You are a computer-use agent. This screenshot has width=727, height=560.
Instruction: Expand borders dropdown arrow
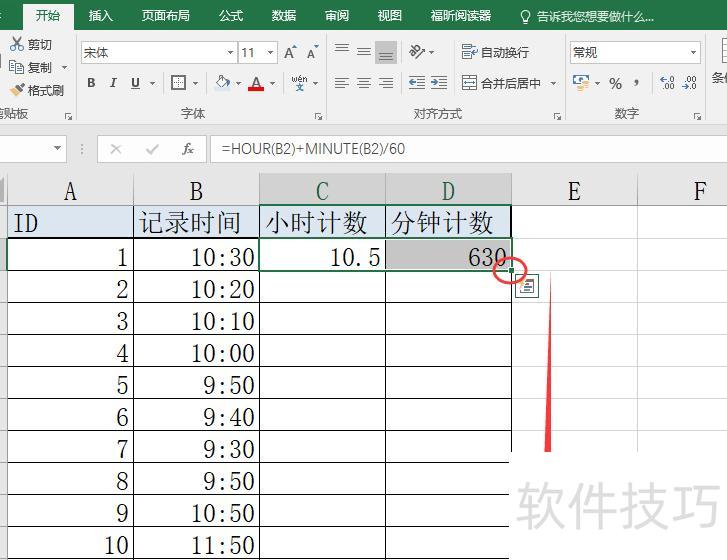pos(195,83)
